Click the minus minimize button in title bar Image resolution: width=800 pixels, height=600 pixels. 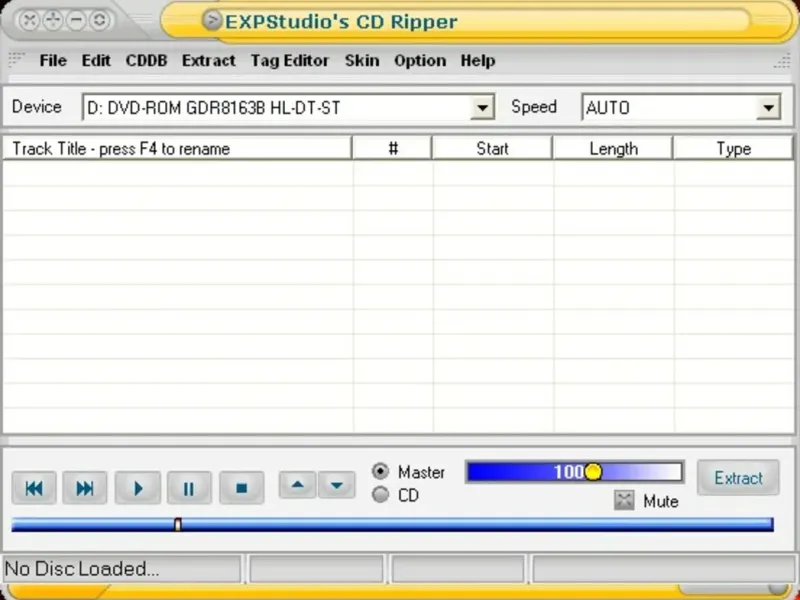point(76,20)
